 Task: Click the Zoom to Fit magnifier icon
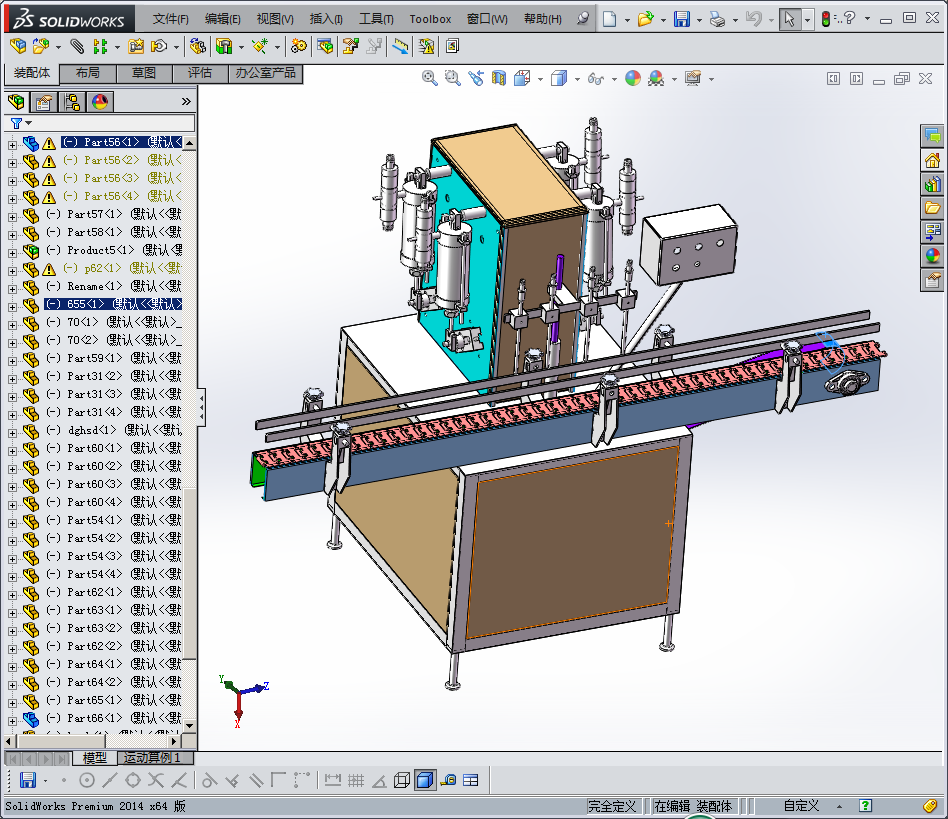pos(430,79)
